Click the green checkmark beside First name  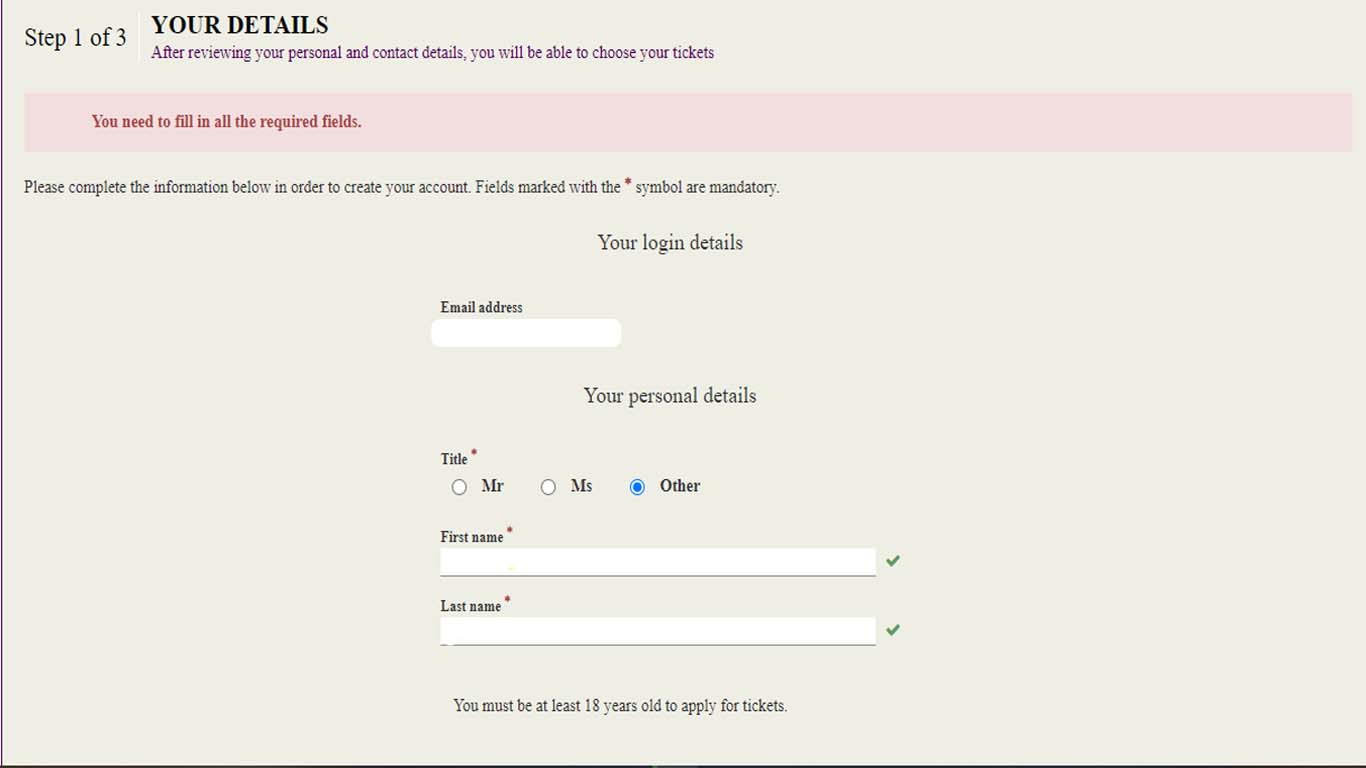pos(893,561)
